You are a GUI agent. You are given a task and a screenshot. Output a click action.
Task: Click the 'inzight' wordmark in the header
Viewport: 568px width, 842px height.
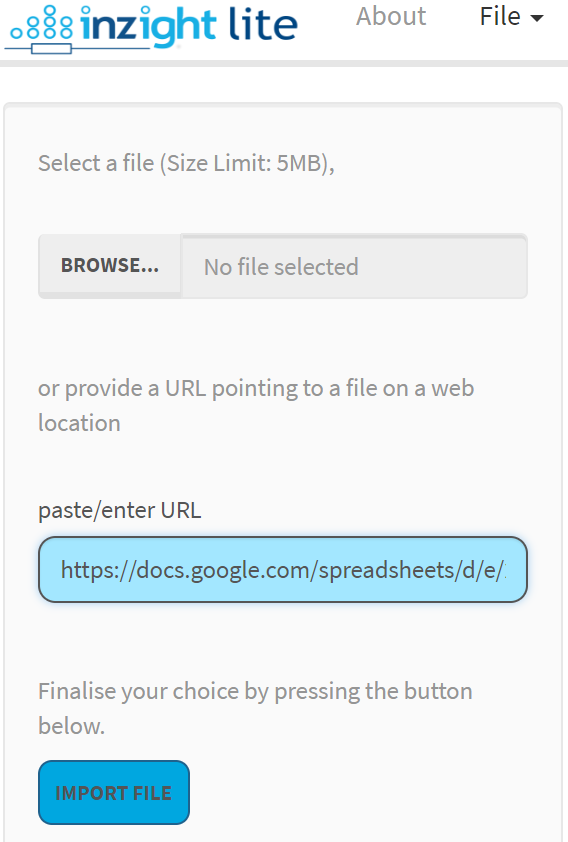(148, 25)
